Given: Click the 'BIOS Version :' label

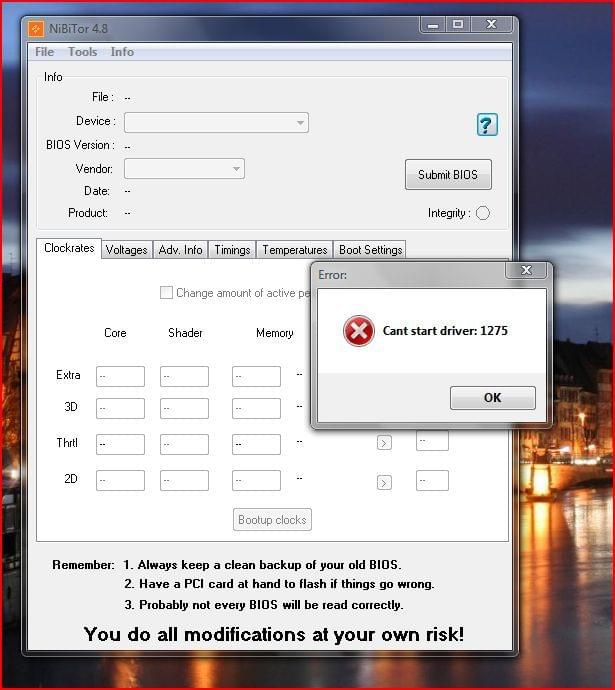Looking at the screenshot, I should (x=81, y=145).
